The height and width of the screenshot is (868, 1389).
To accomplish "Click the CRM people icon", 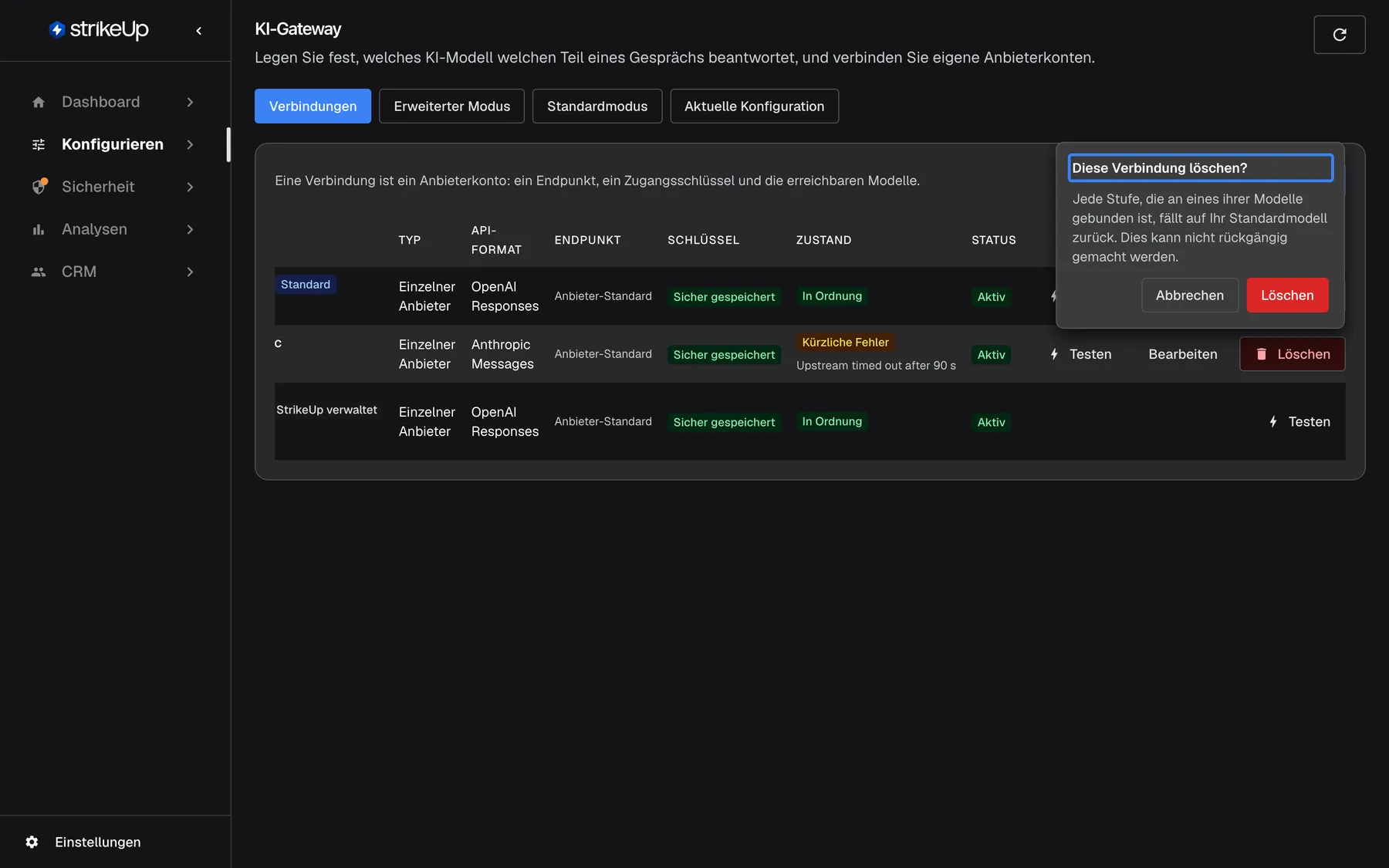I will pyautogui.click(x=39, y=272).
